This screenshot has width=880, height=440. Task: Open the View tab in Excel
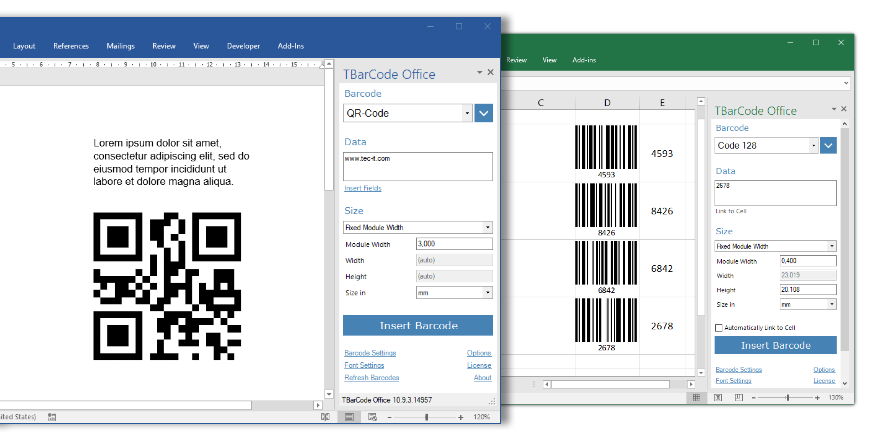pyautogui.click(x=549, y=60)
